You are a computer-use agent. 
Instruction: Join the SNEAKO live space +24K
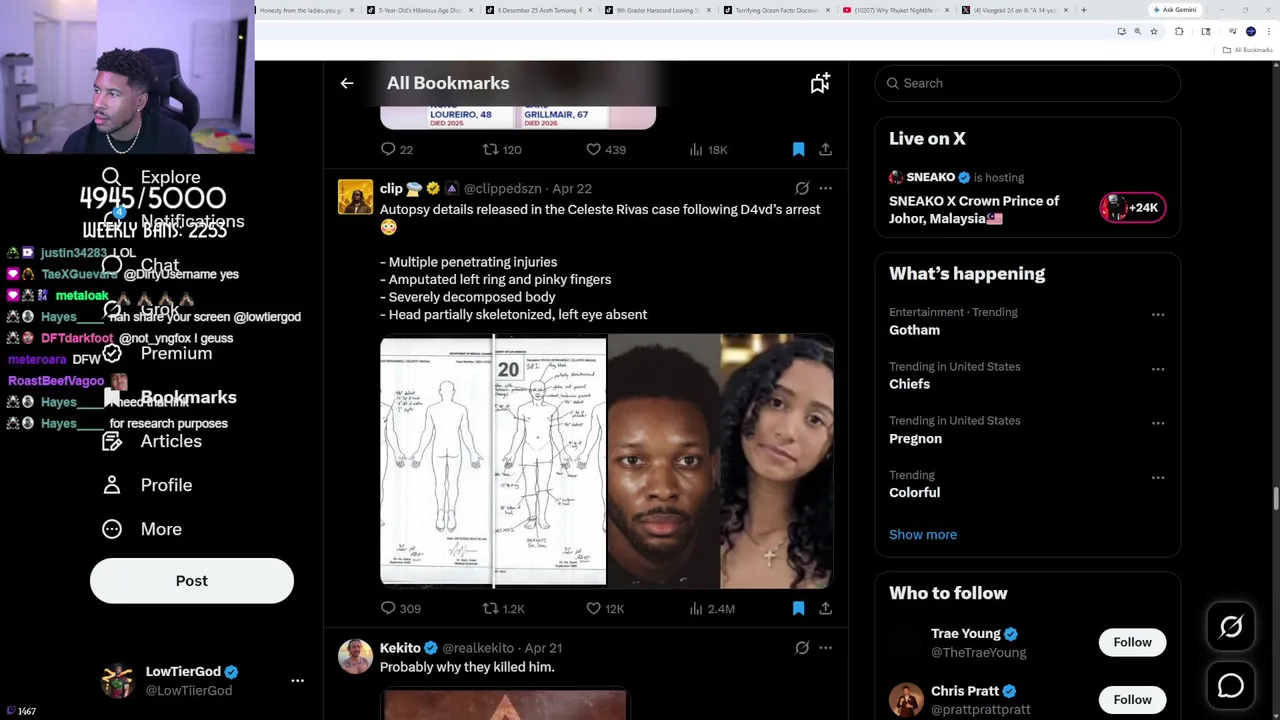(1132, 207)
